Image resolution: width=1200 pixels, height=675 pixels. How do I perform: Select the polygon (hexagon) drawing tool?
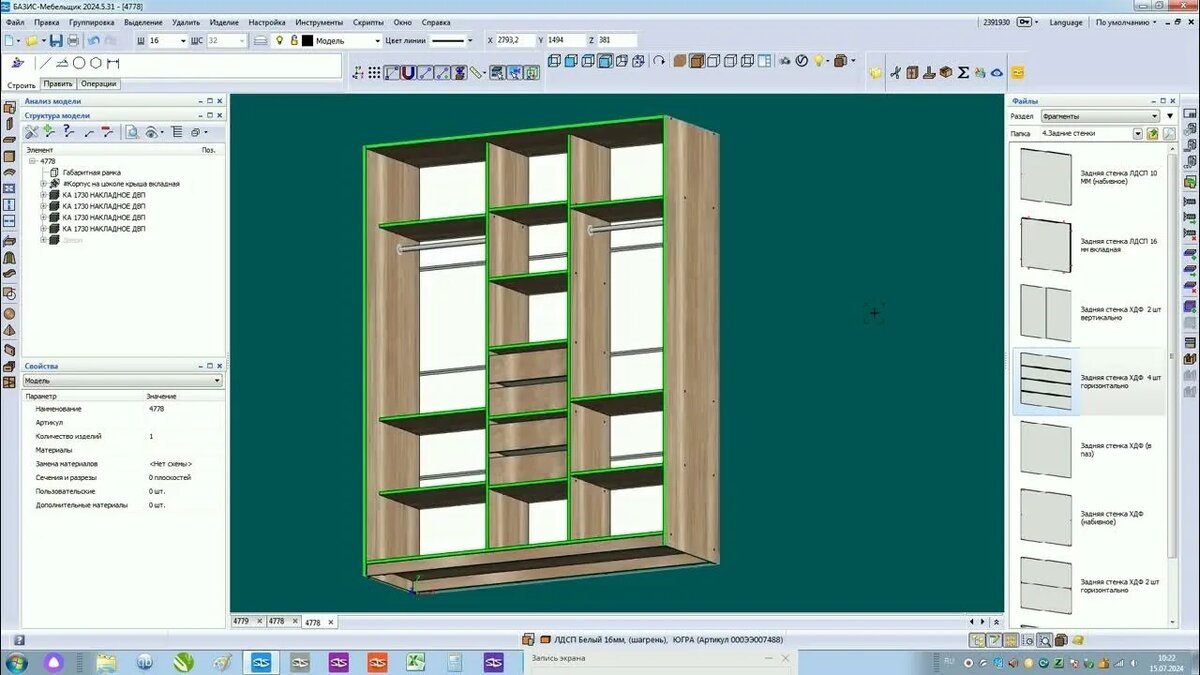(x=96, y=63)
